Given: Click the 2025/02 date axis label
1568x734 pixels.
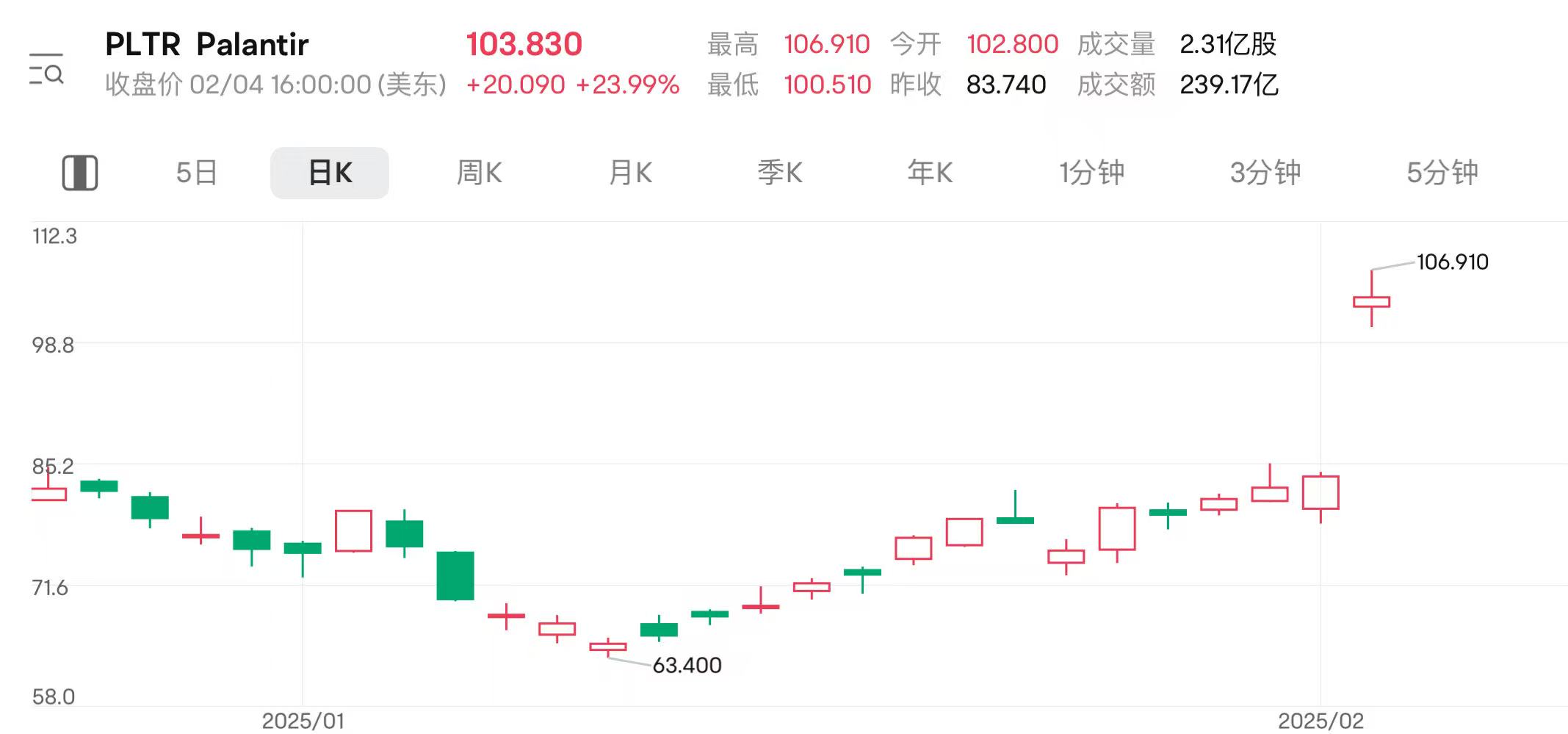Looking at the screenshot, I should point(1320,721).
